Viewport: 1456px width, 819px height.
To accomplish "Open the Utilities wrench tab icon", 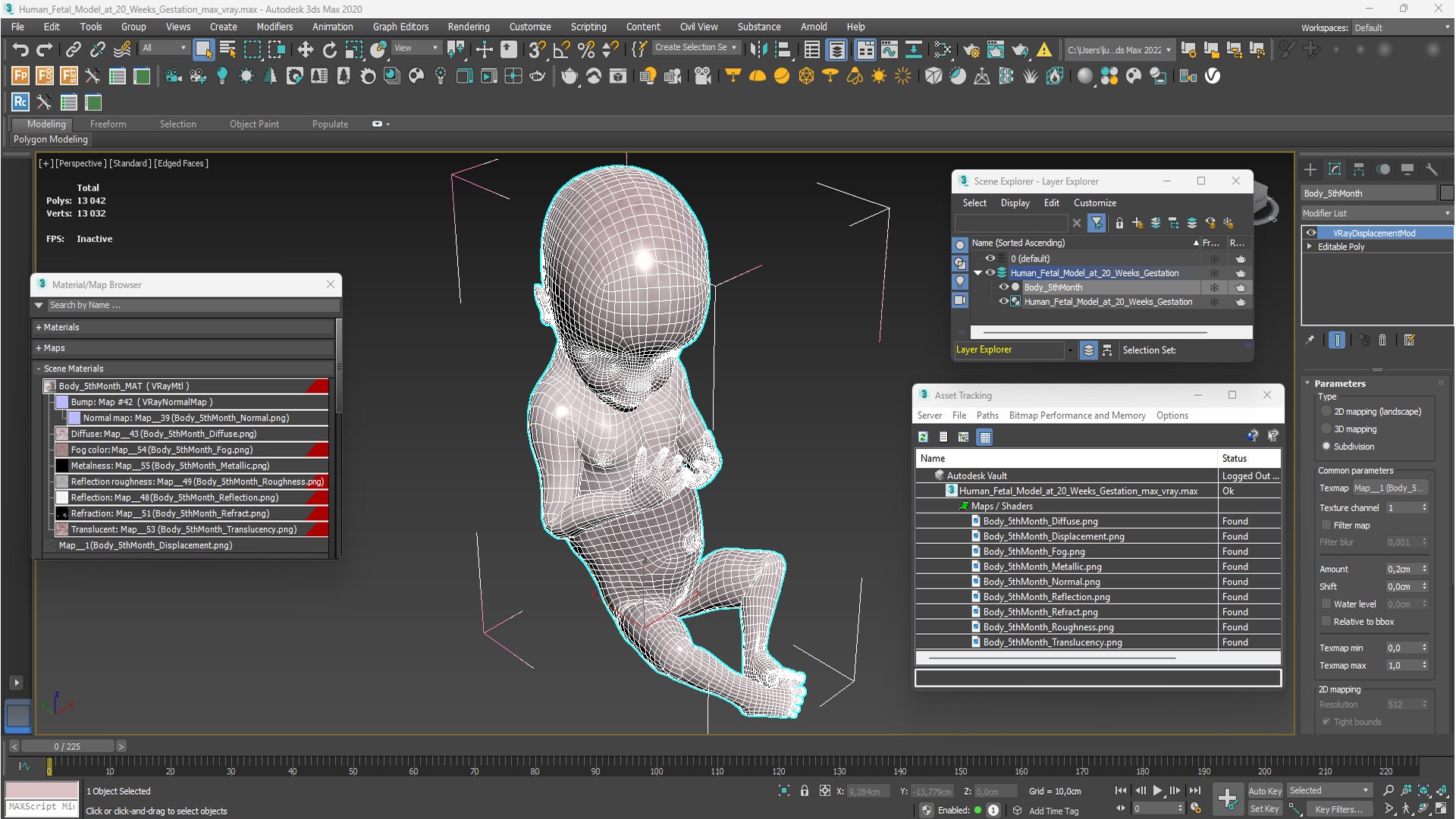I will (x=1432, y=169).
